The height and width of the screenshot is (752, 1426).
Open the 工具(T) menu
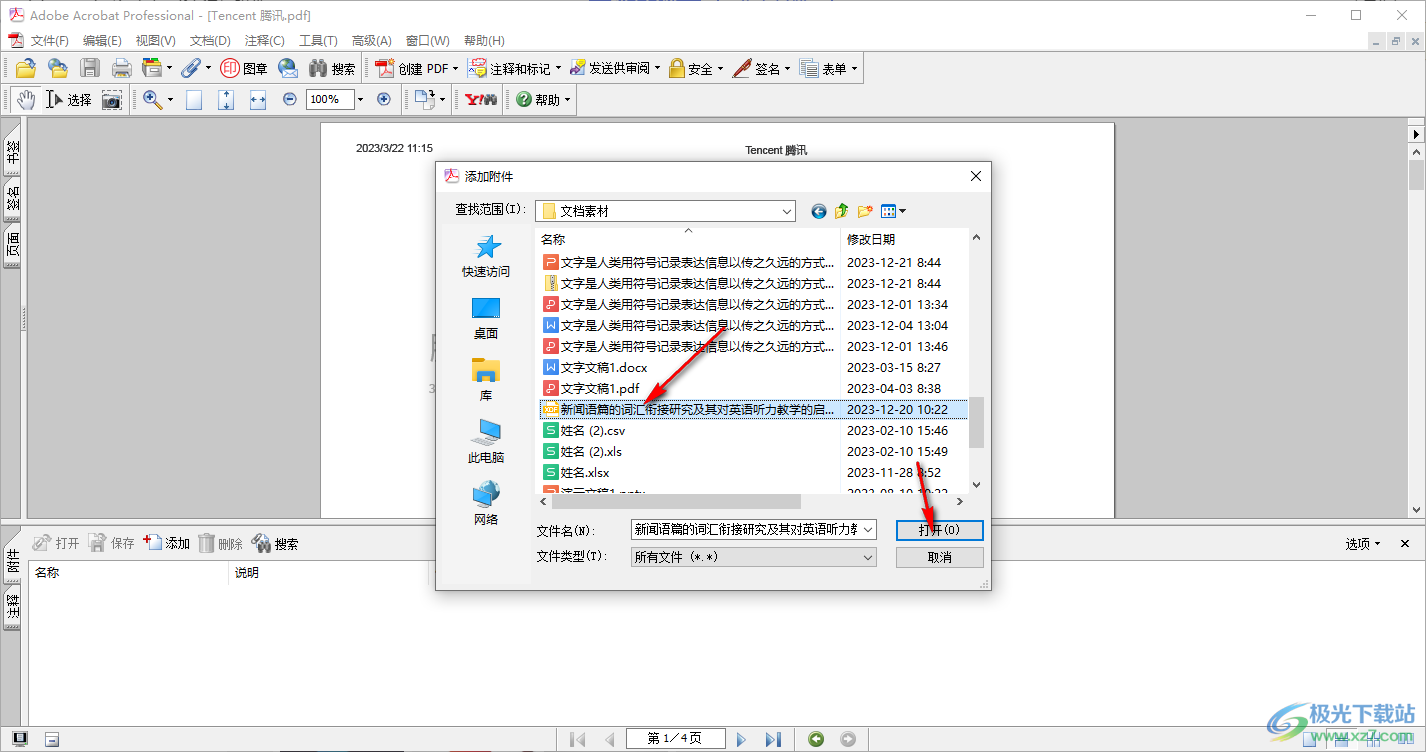tap(318, 41)
